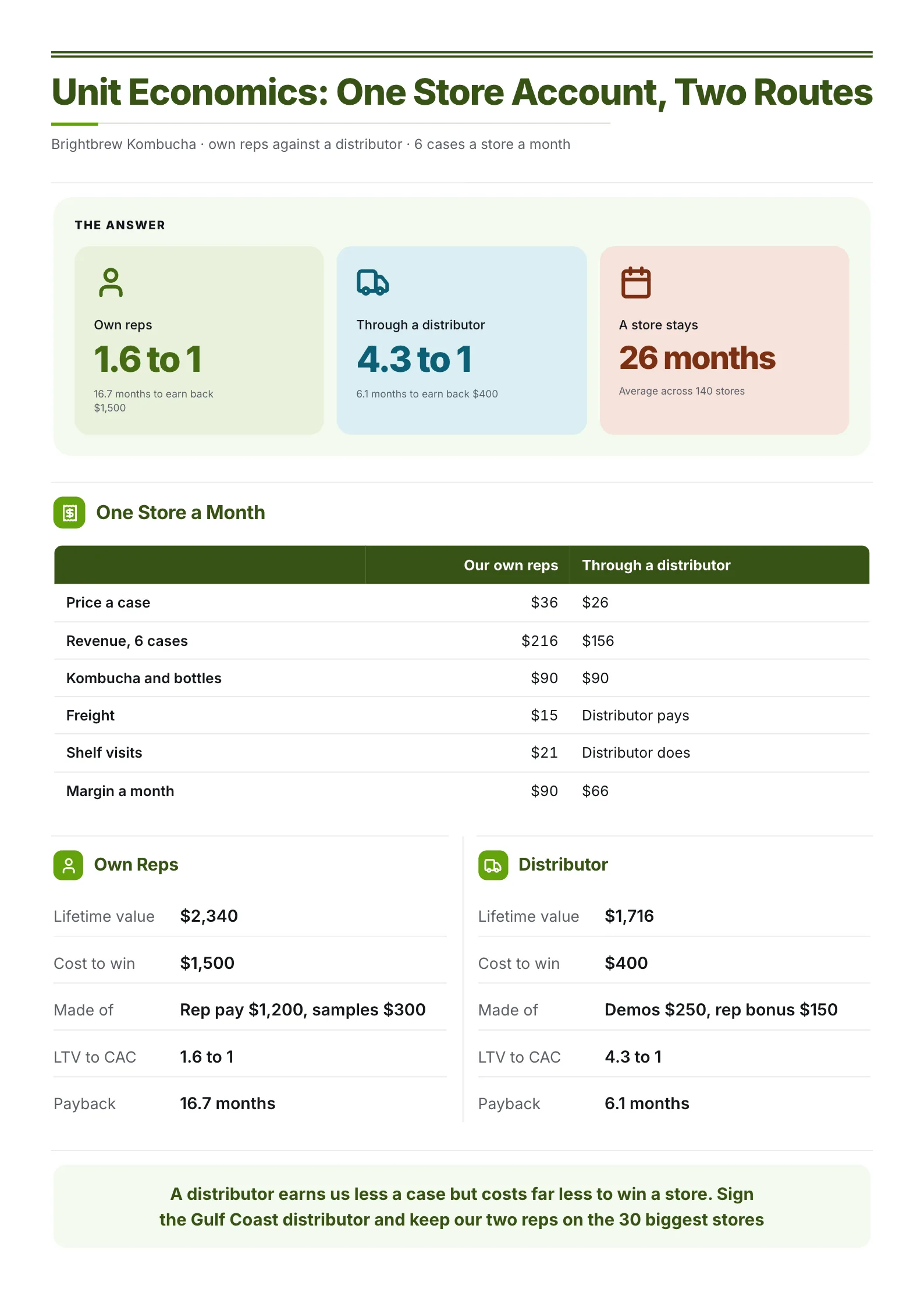This screenshot has height=1307, width=924.
Task: Select the page title Unit Economics
Action: click(462, 92)
